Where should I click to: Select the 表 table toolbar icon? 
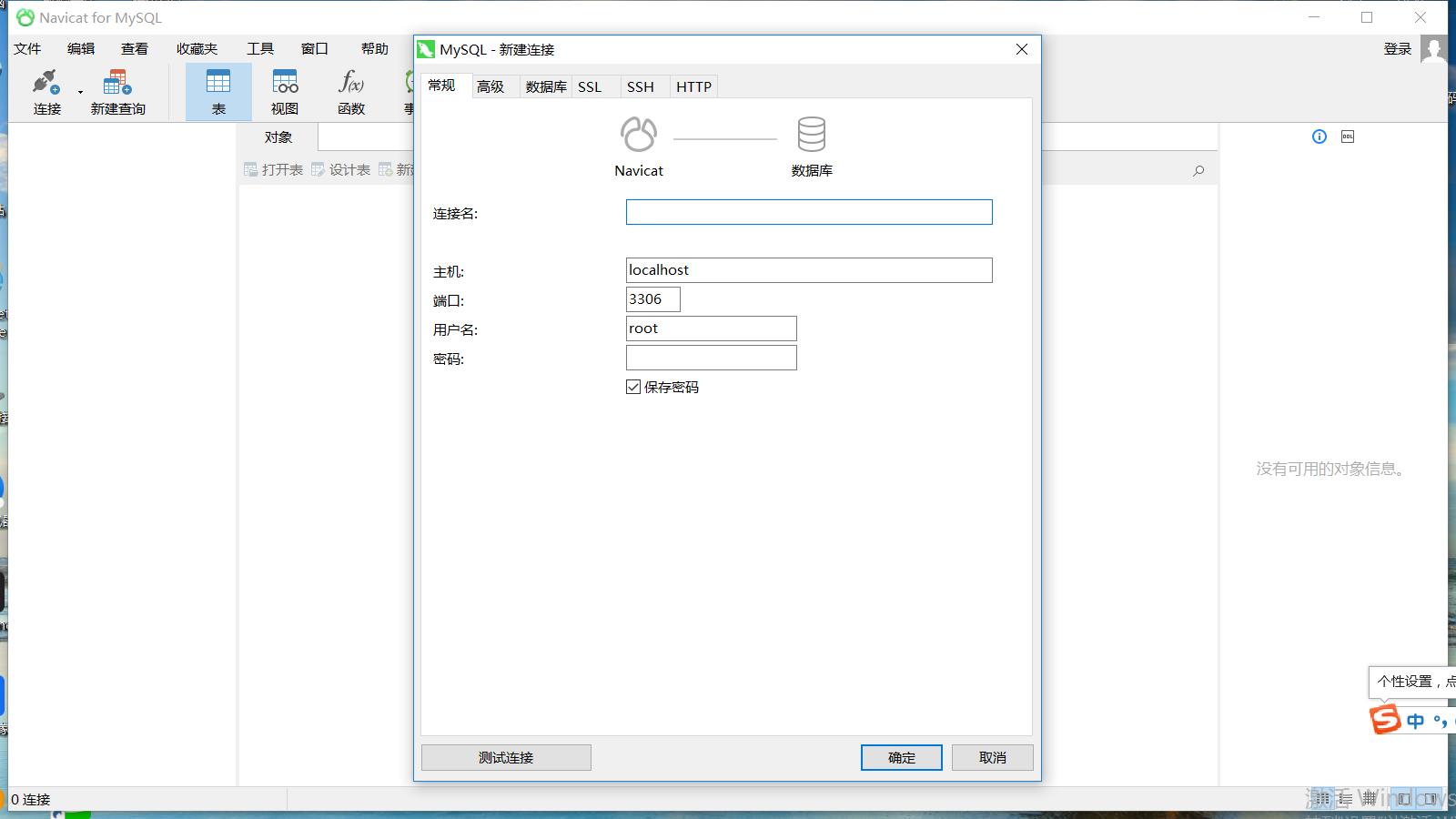218,92
